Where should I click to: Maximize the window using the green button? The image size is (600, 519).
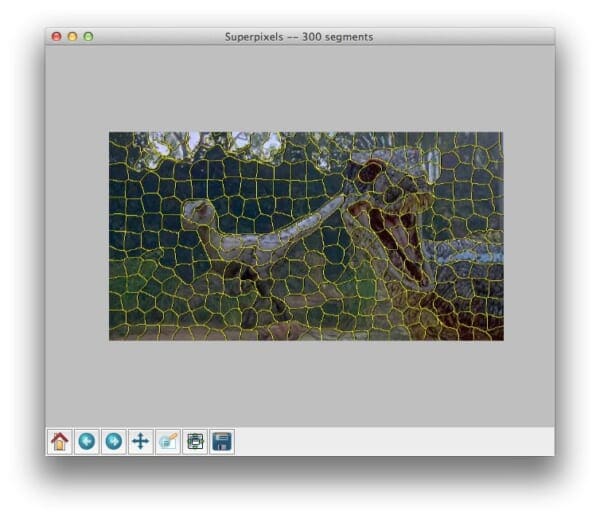(88, 36)
